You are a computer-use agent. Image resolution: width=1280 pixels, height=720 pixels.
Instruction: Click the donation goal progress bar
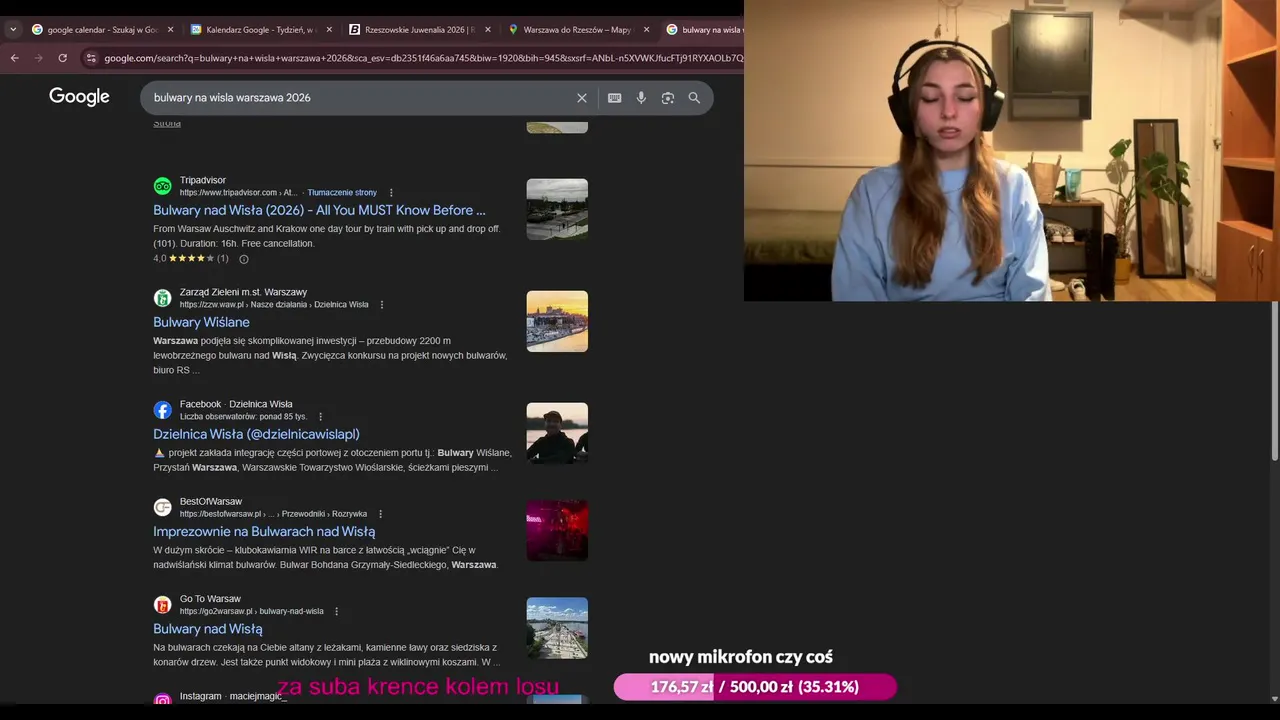click(x=755, y=687)
